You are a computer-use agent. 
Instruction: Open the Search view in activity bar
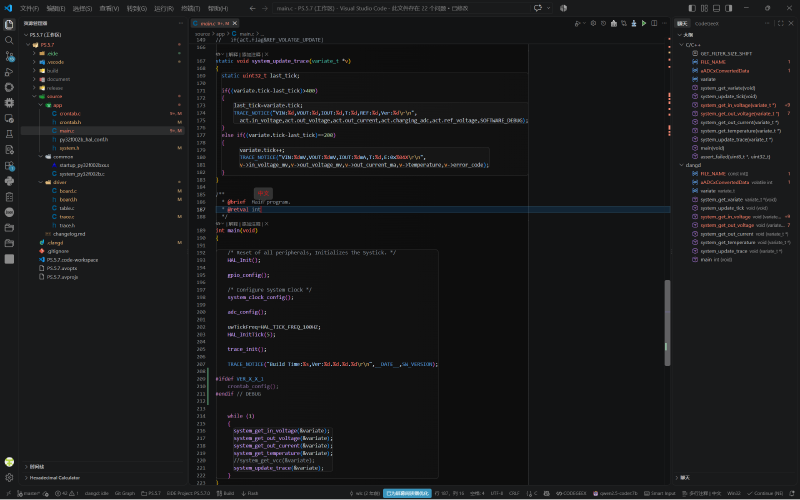(x=9, y=40)
